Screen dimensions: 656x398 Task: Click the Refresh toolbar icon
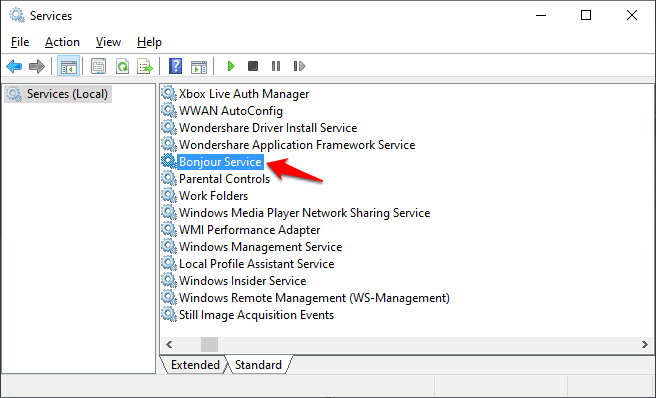click(x=122, y=66)
